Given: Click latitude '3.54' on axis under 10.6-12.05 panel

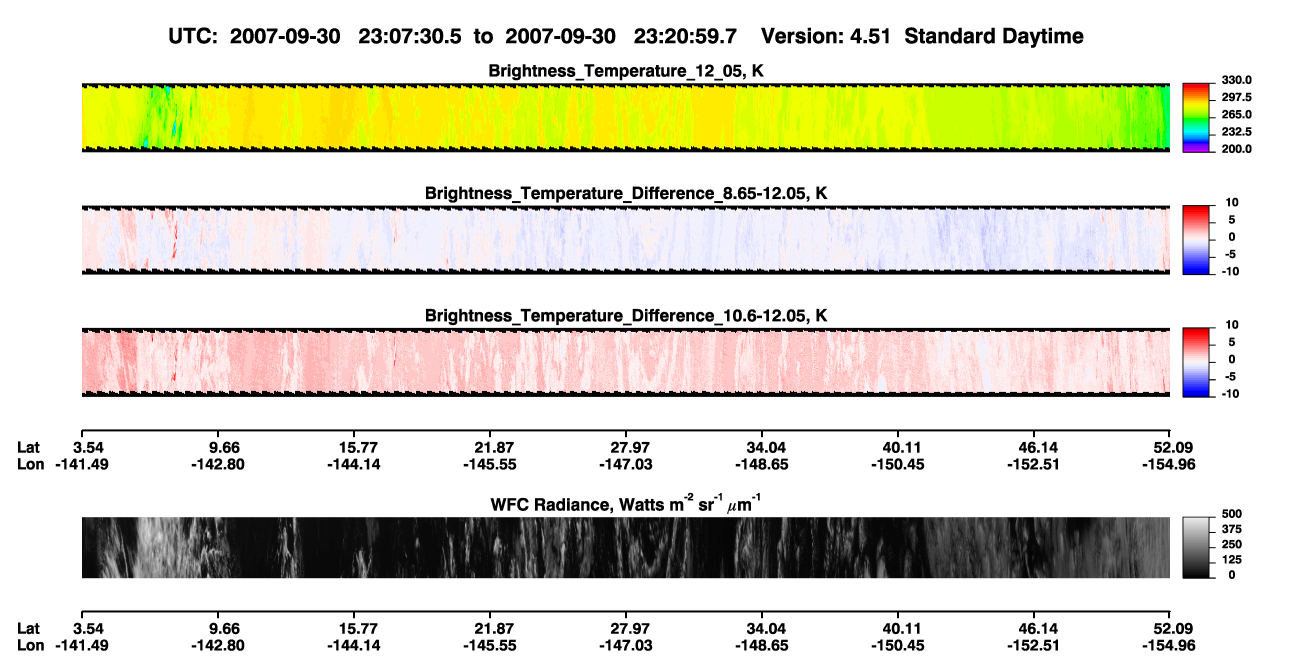Looking at the screenshot, I should pyautogui.click(x=81, y=447).
